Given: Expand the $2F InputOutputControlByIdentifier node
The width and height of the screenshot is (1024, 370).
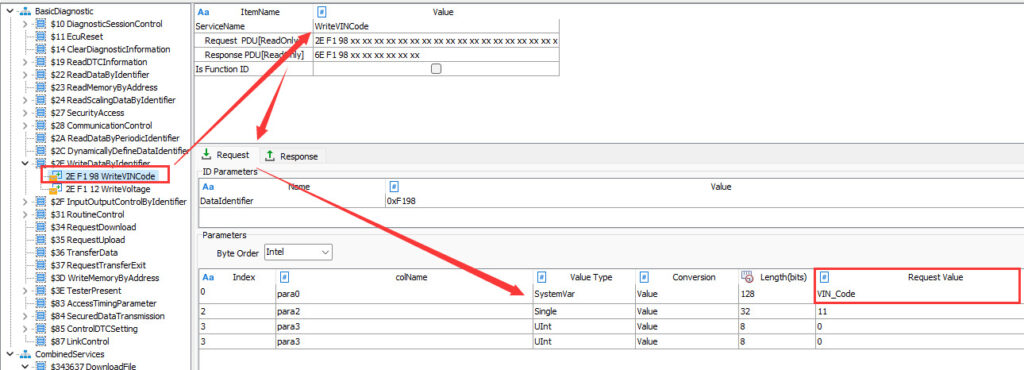Looking at the screenshot, I should pyautogui.click(x=25, y=202).
